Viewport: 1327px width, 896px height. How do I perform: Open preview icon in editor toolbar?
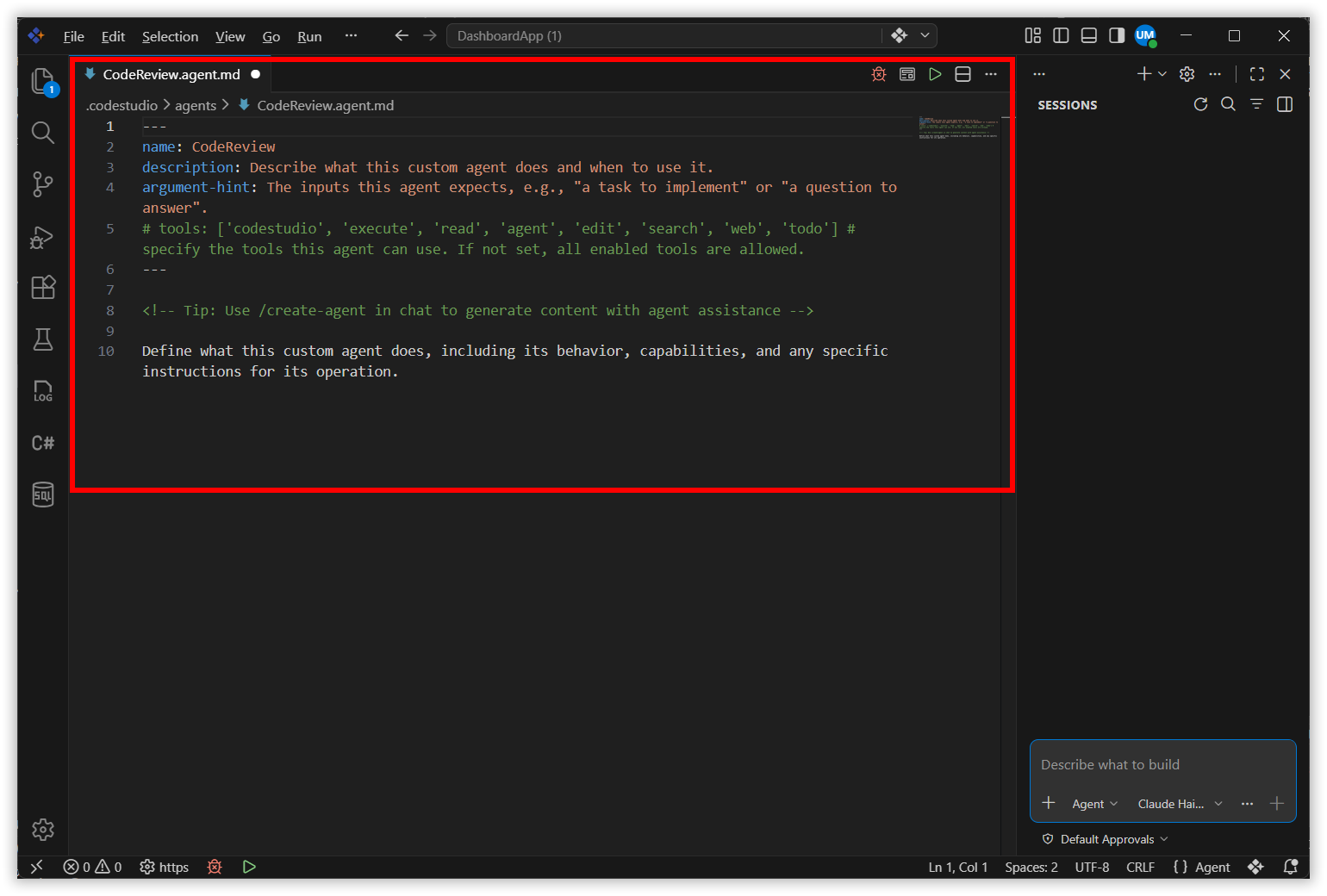907,74
